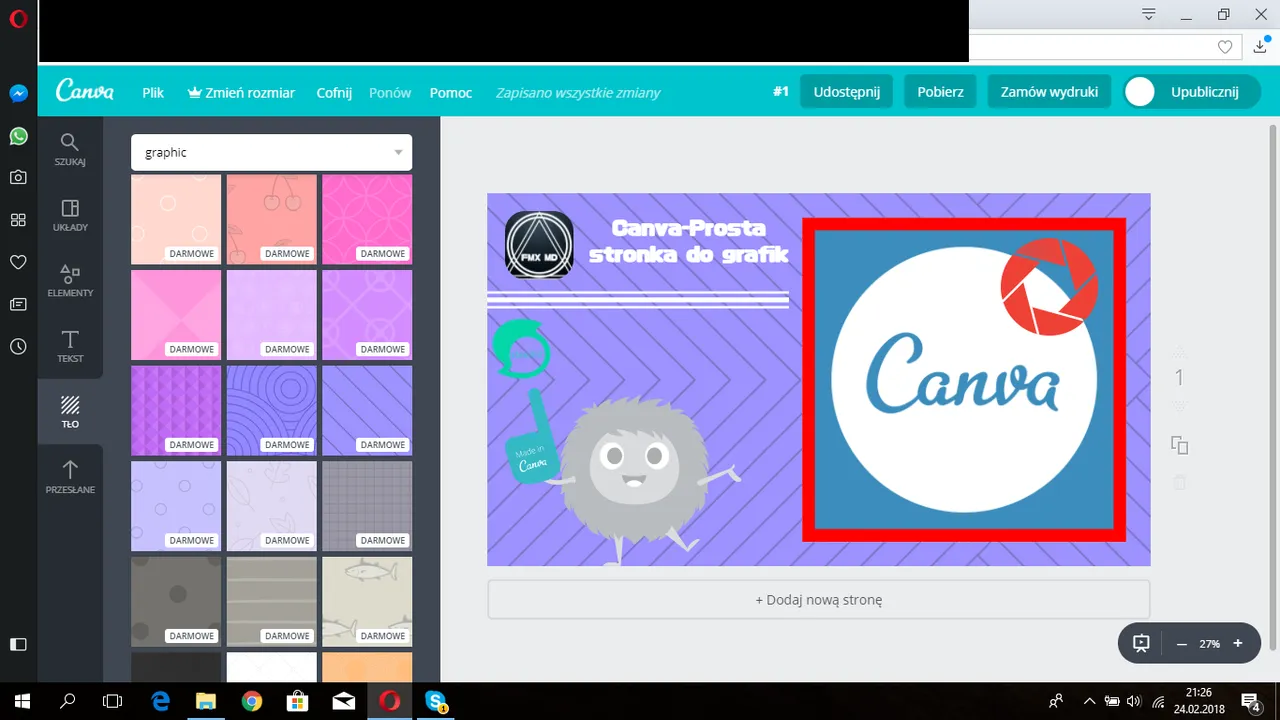Toggle Opera sidebar panel icon at bottom
The width and height of the screenshot is (1280, 720).
tap(18, 645)
